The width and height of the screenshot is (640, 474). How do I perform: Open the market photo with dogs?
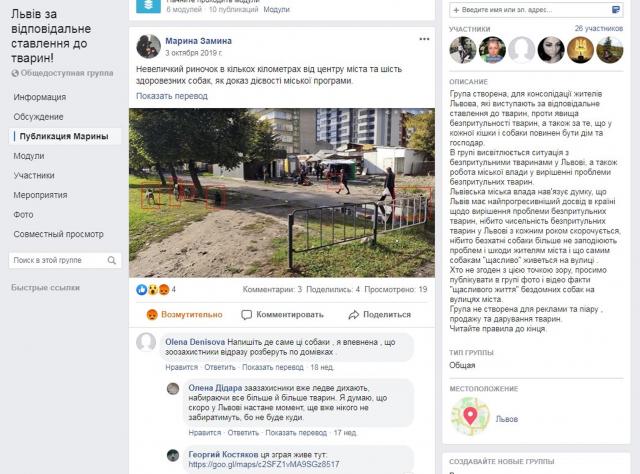(282, 193)
